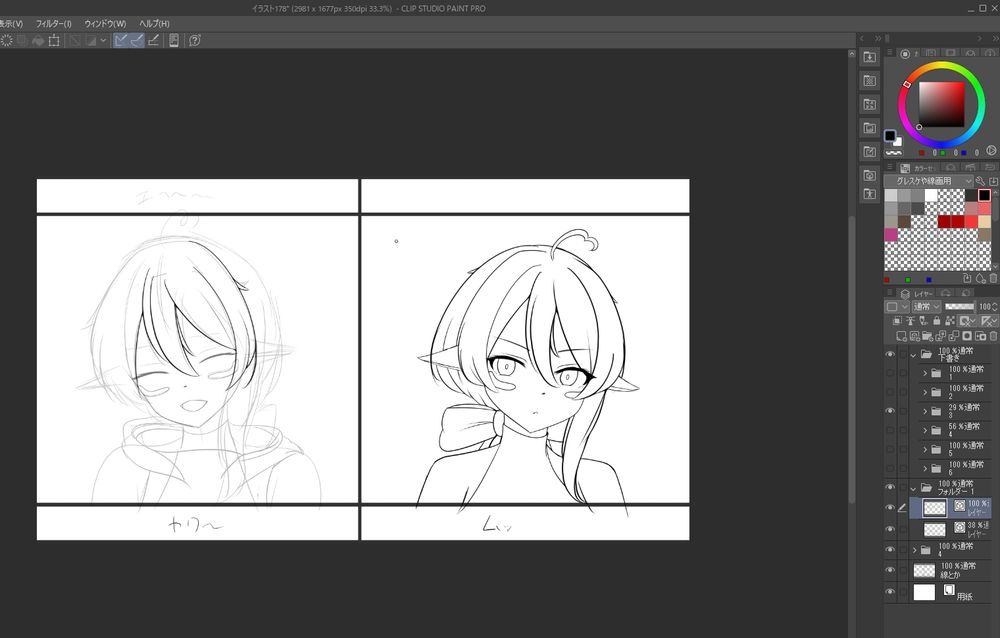Hide the 38% vector layer
The image size is (1000, 638).
click(890, 529)
